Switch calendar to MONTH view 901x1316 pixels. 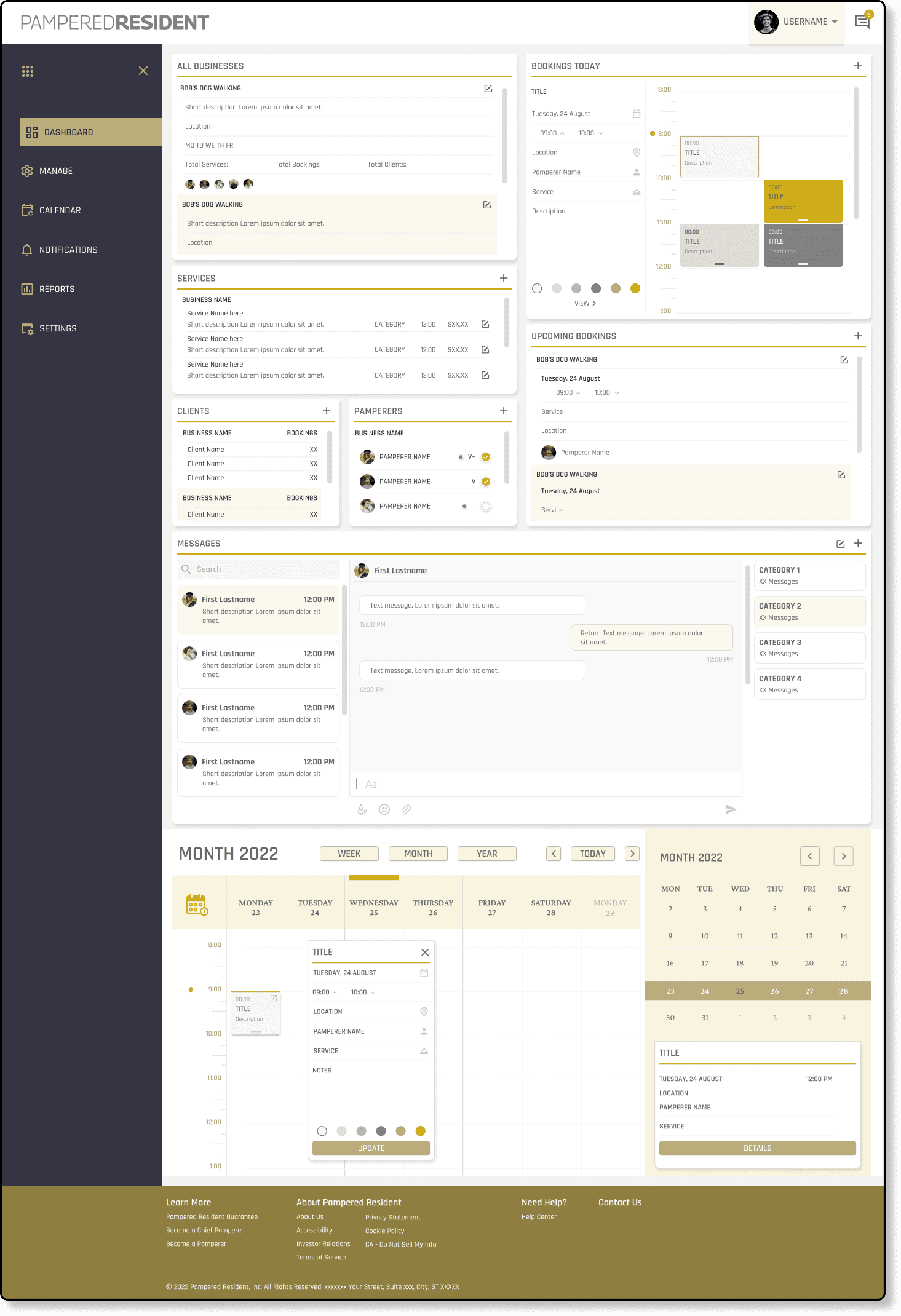418,854
